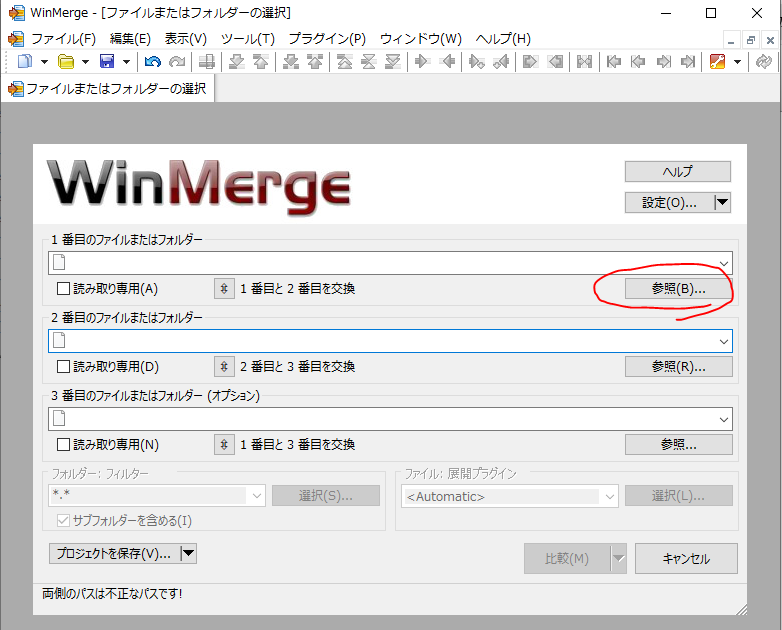
Task: Expand the Options icon dropdown arrow
Action: coord(738,62)
